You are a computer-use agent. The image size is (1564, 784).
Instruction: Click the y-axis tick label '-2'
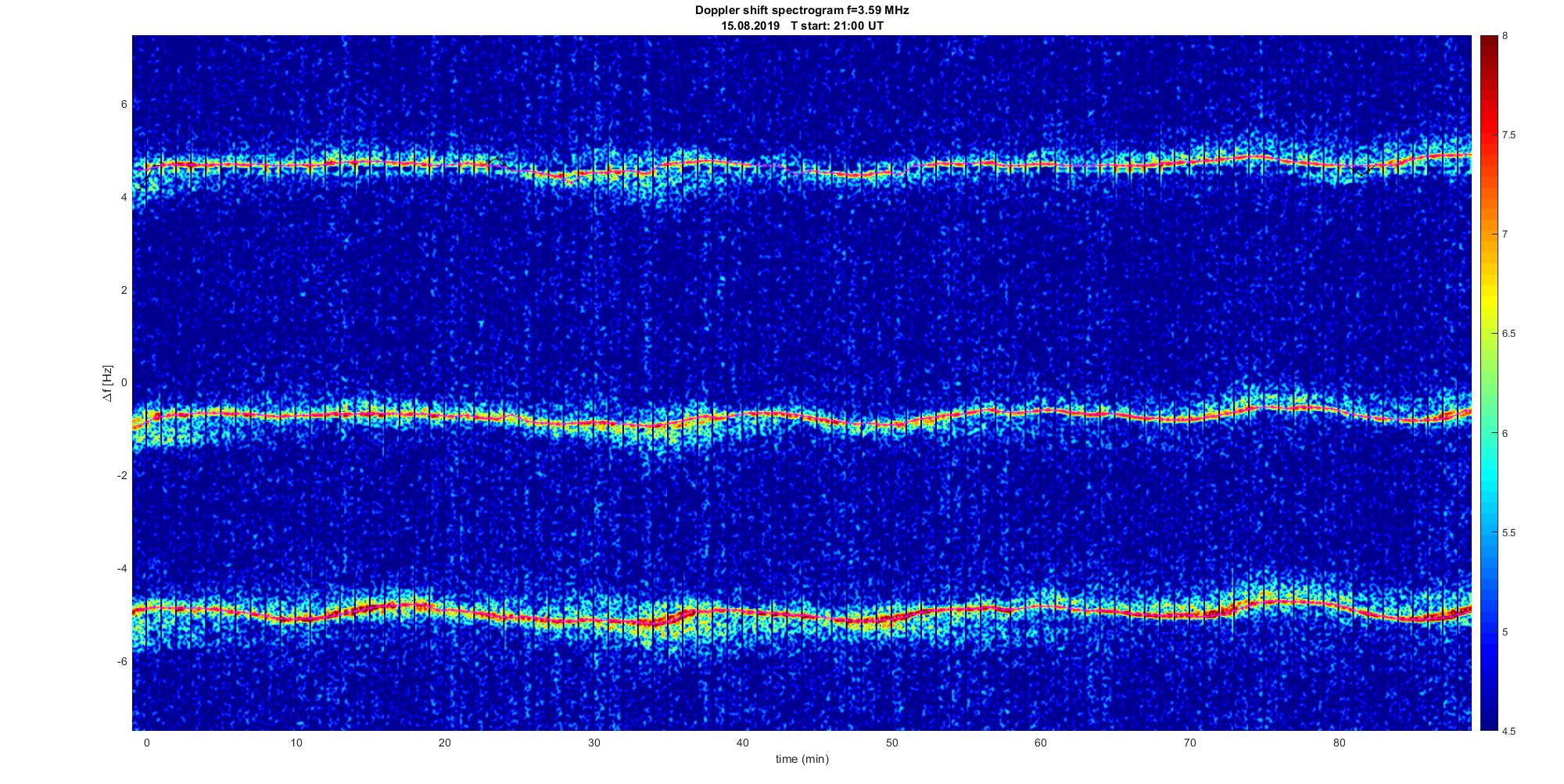pyautogui.click(x=123, y=475)
